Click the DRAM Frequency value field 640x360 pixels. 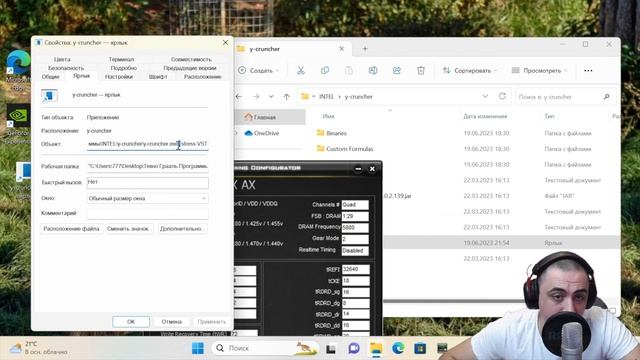[x=355, y=227]
